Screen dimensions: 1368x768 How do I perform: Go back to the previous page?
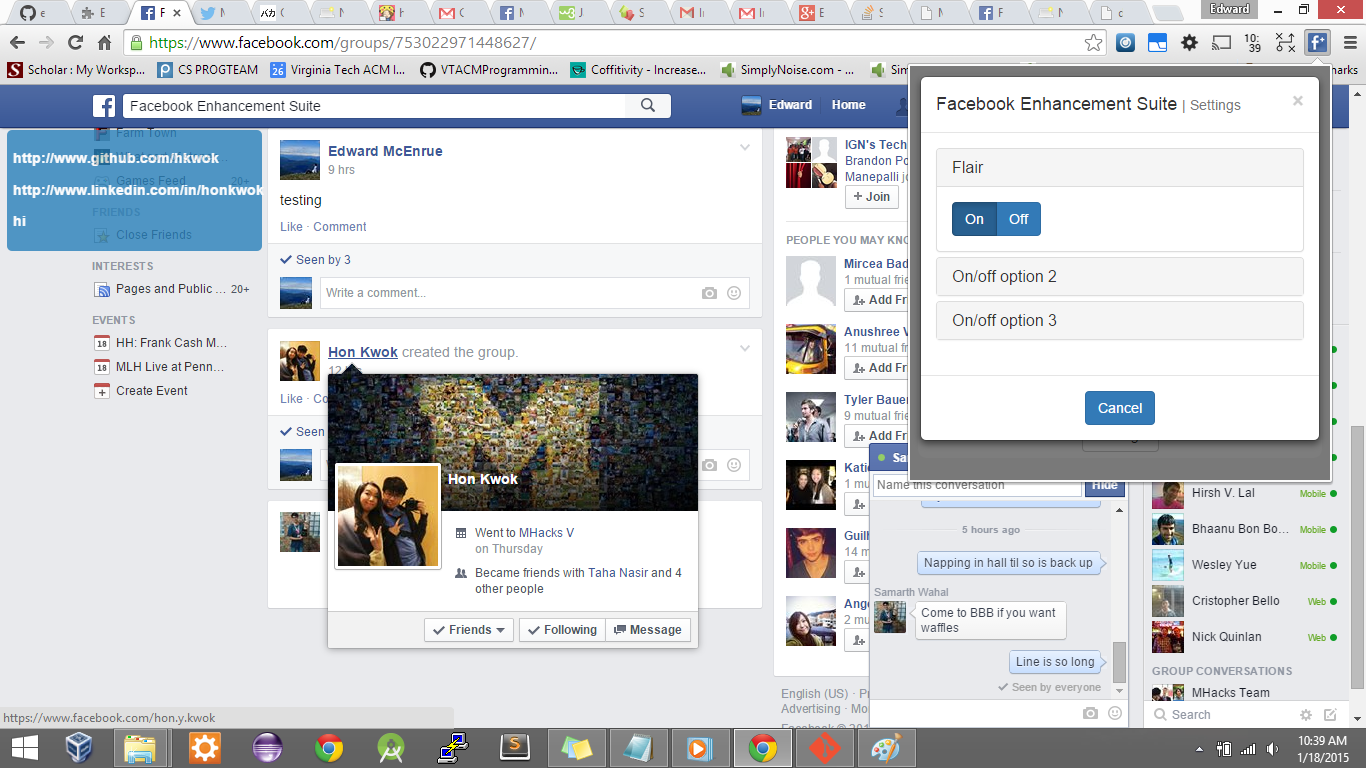tap(17, 43)
